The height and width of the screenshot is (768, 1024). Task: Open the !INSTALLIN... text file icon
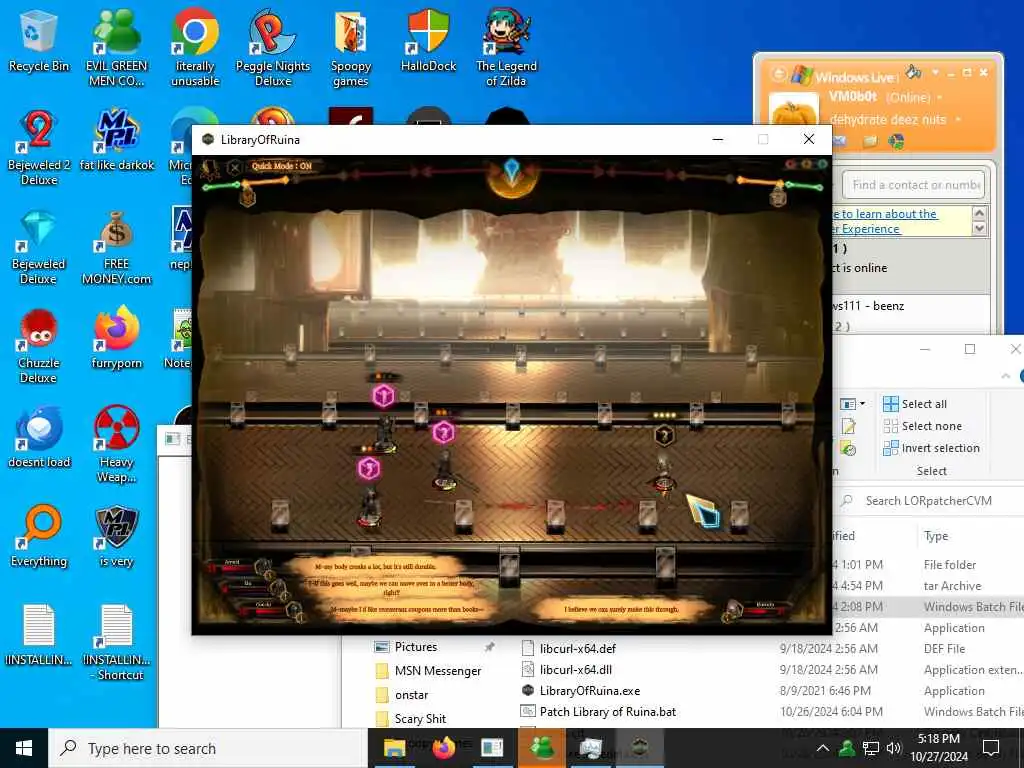click(x=39, y=635)
